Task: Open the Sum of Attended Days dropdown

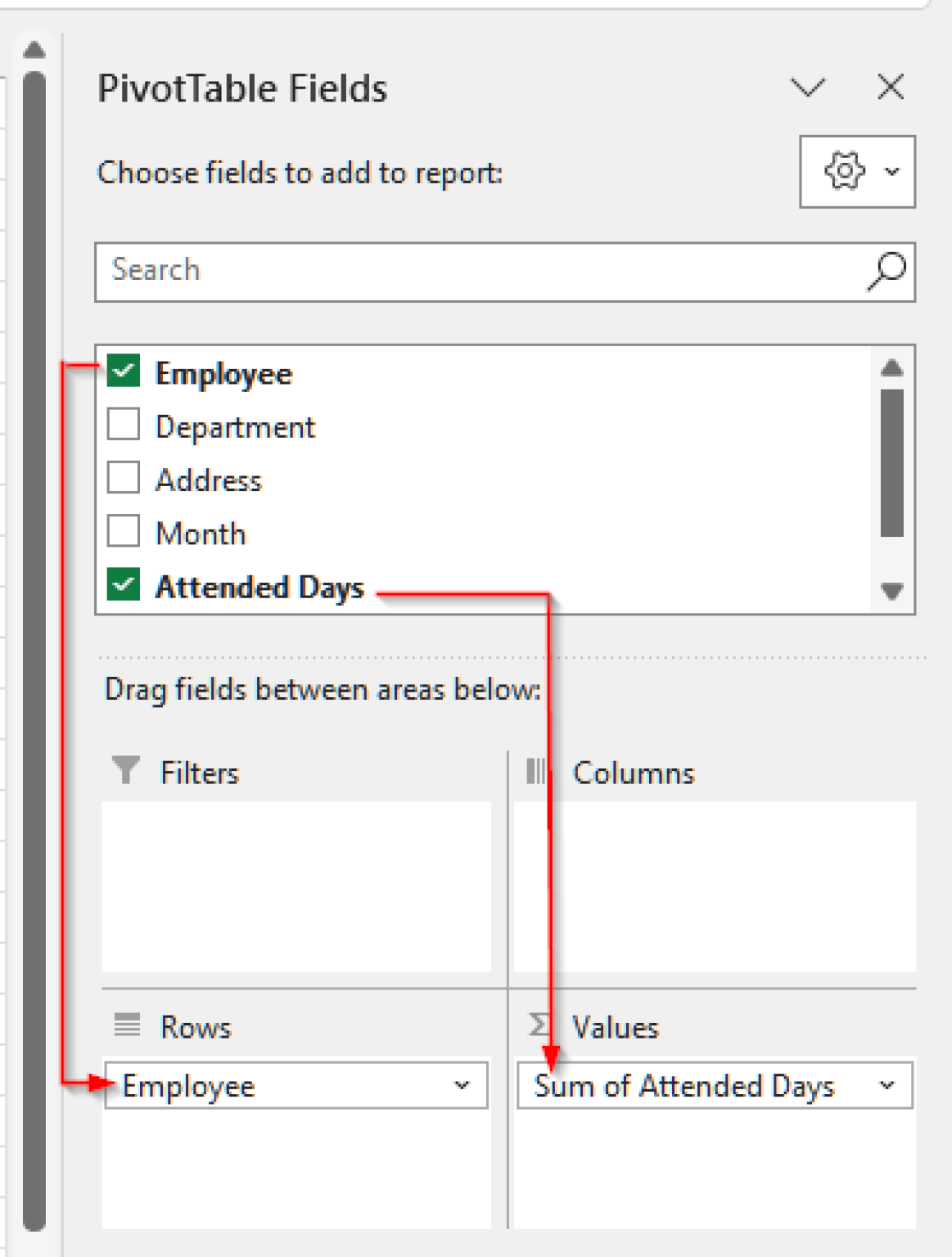Action: click(887, 1086)
